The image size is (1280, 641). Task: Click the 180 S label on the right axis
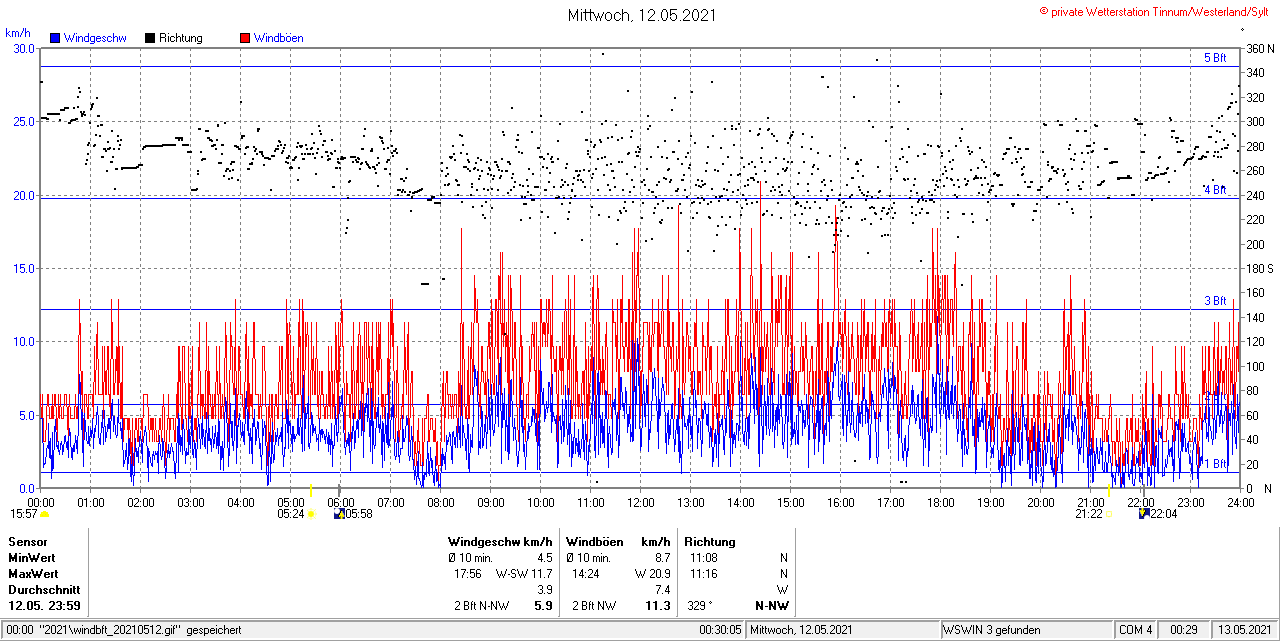(x=1259, y=268)
